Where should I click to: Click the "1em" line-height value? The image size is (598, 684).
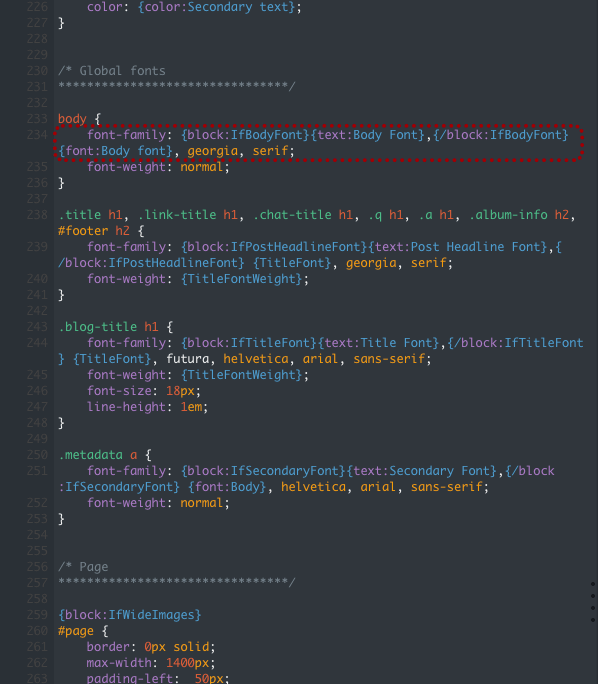coord(191,407)
